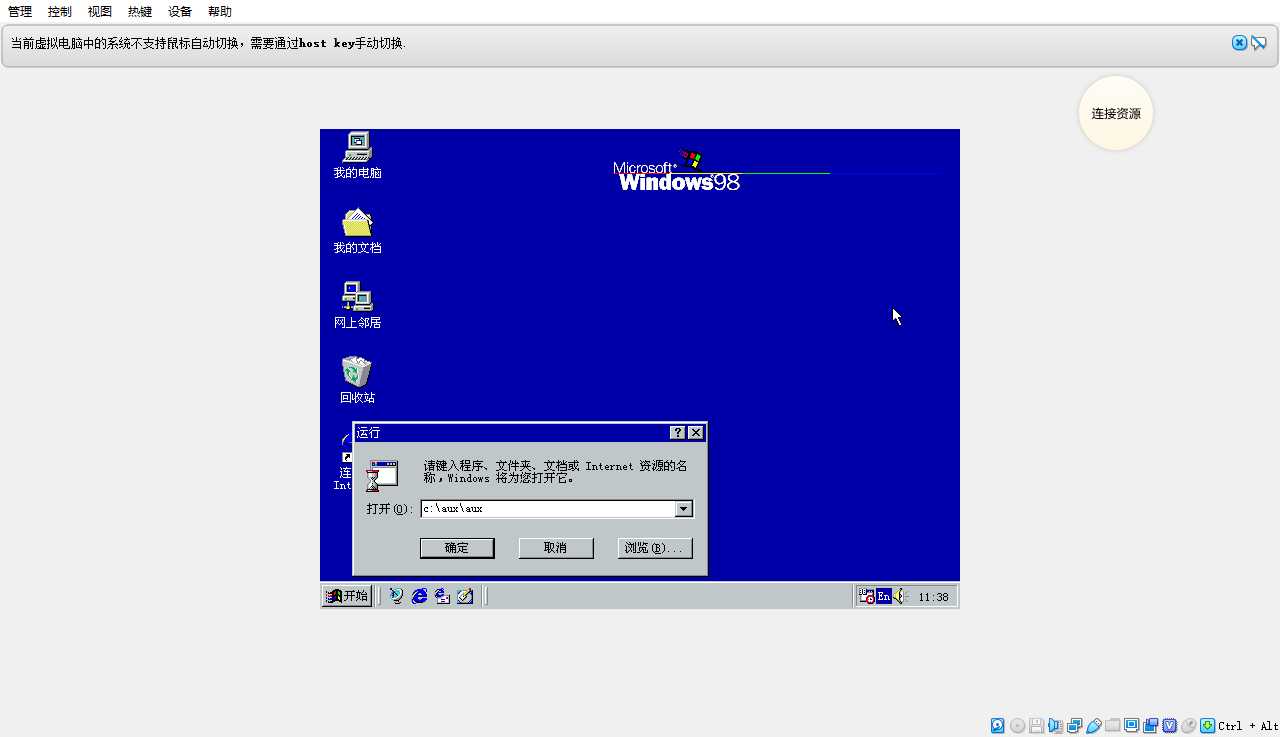Screen dimensions: 1280x737
Task: Click the floppy disk status icon
Action: [1036, 726]
